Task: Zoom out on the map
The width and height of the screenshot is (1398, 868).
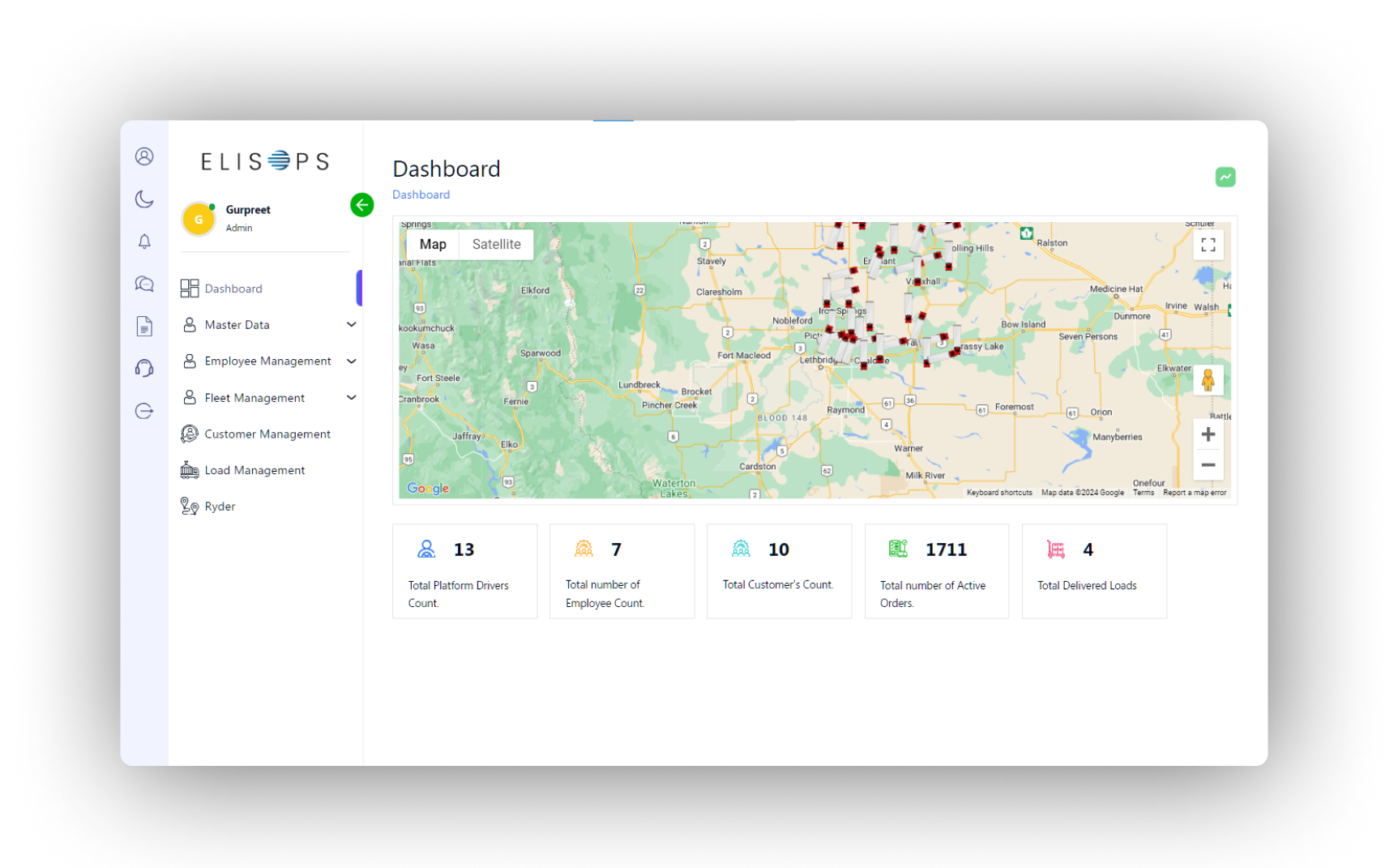Action: click(x=1208, y=465)
